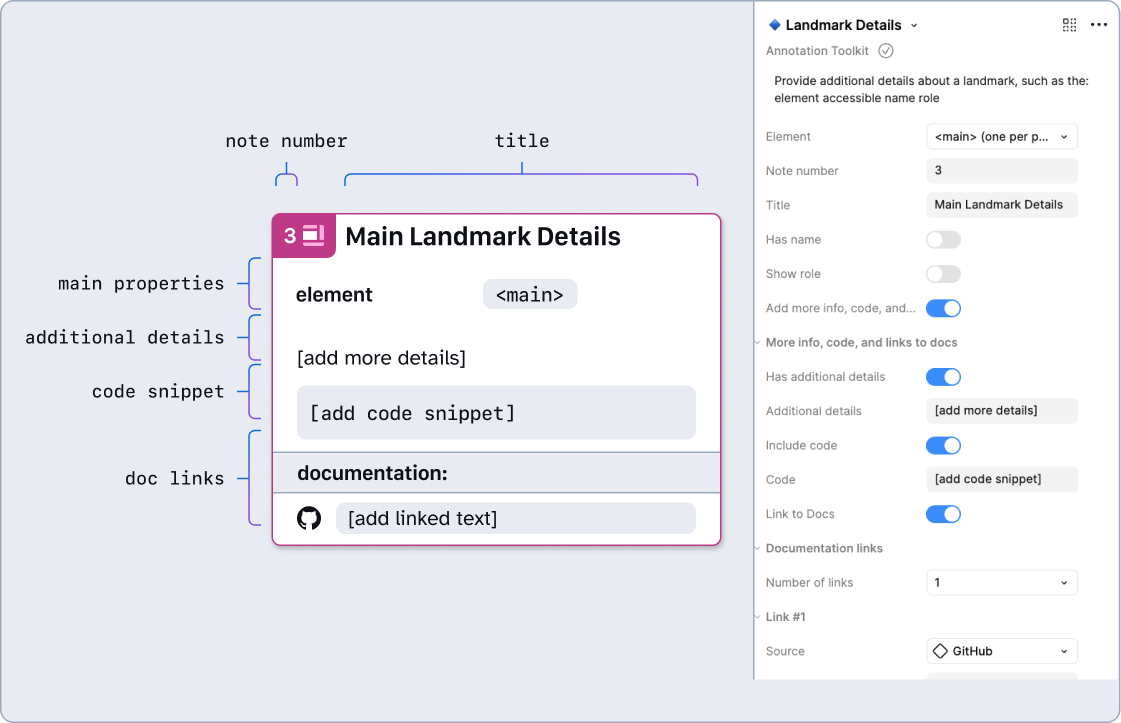This screenshot has height=723, width=1121.
Task: Click the note number annotation label
Action: 286,141
